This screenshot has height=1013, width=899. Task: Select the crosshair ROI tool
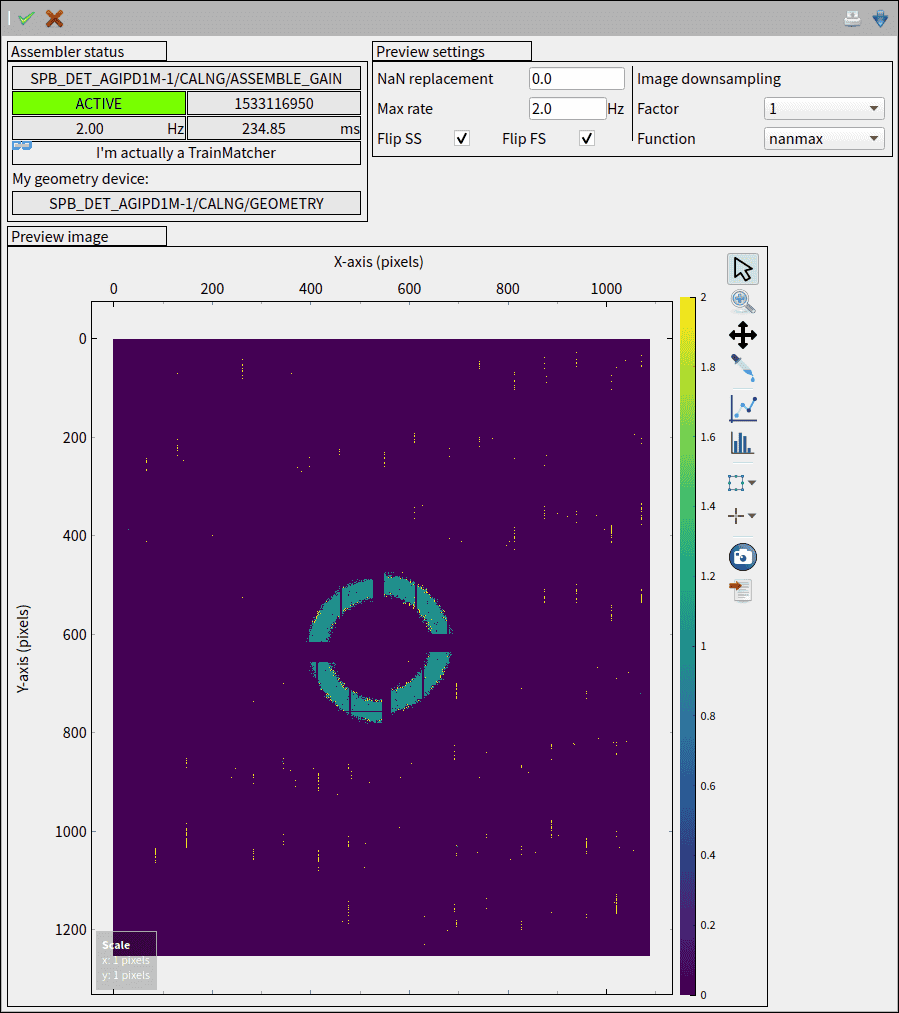pos(736,516)
